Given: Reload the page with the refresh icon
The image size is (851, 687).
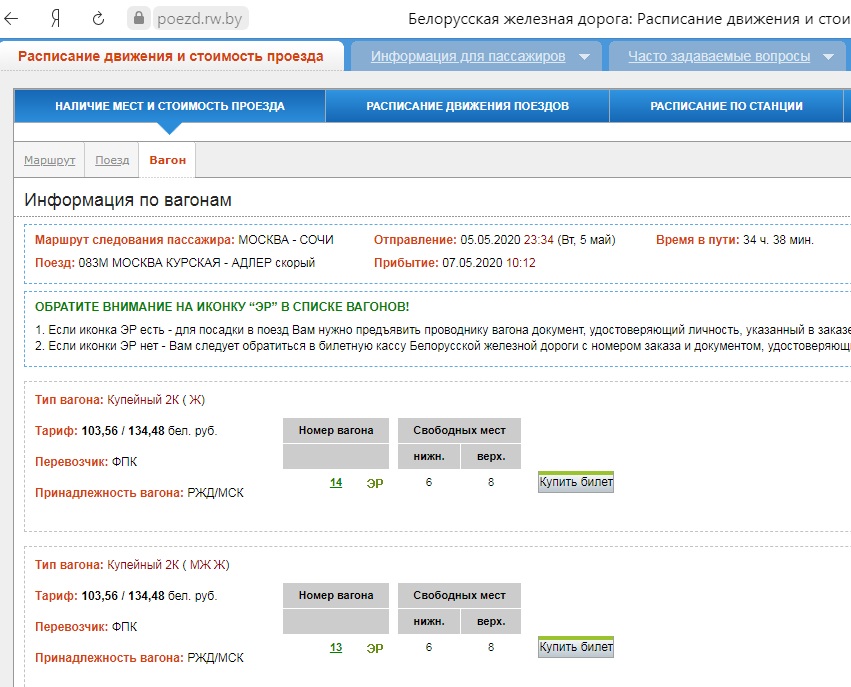Looking at the screenshot, I should (98, 19).
